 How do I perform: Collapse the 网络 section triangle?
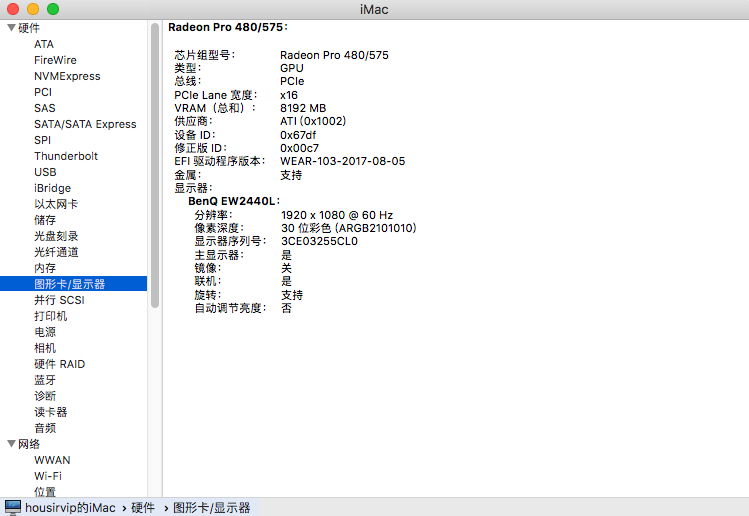click(11, 444)
